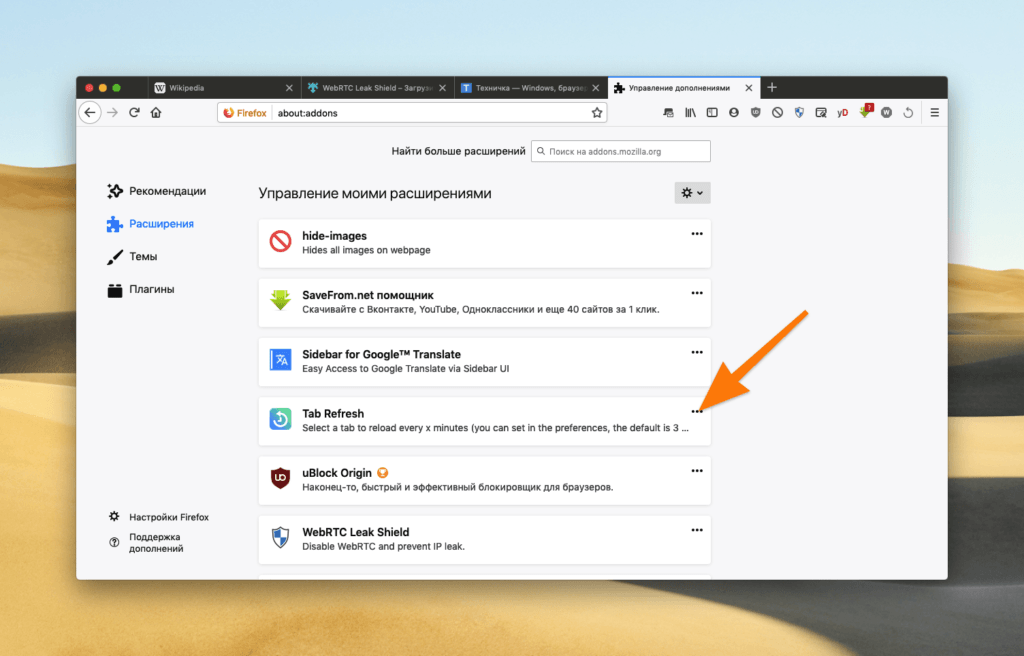Viewport: 1024px width, 656px height.
Task: Close the Техничка tab
Action: tap(596, 88)
